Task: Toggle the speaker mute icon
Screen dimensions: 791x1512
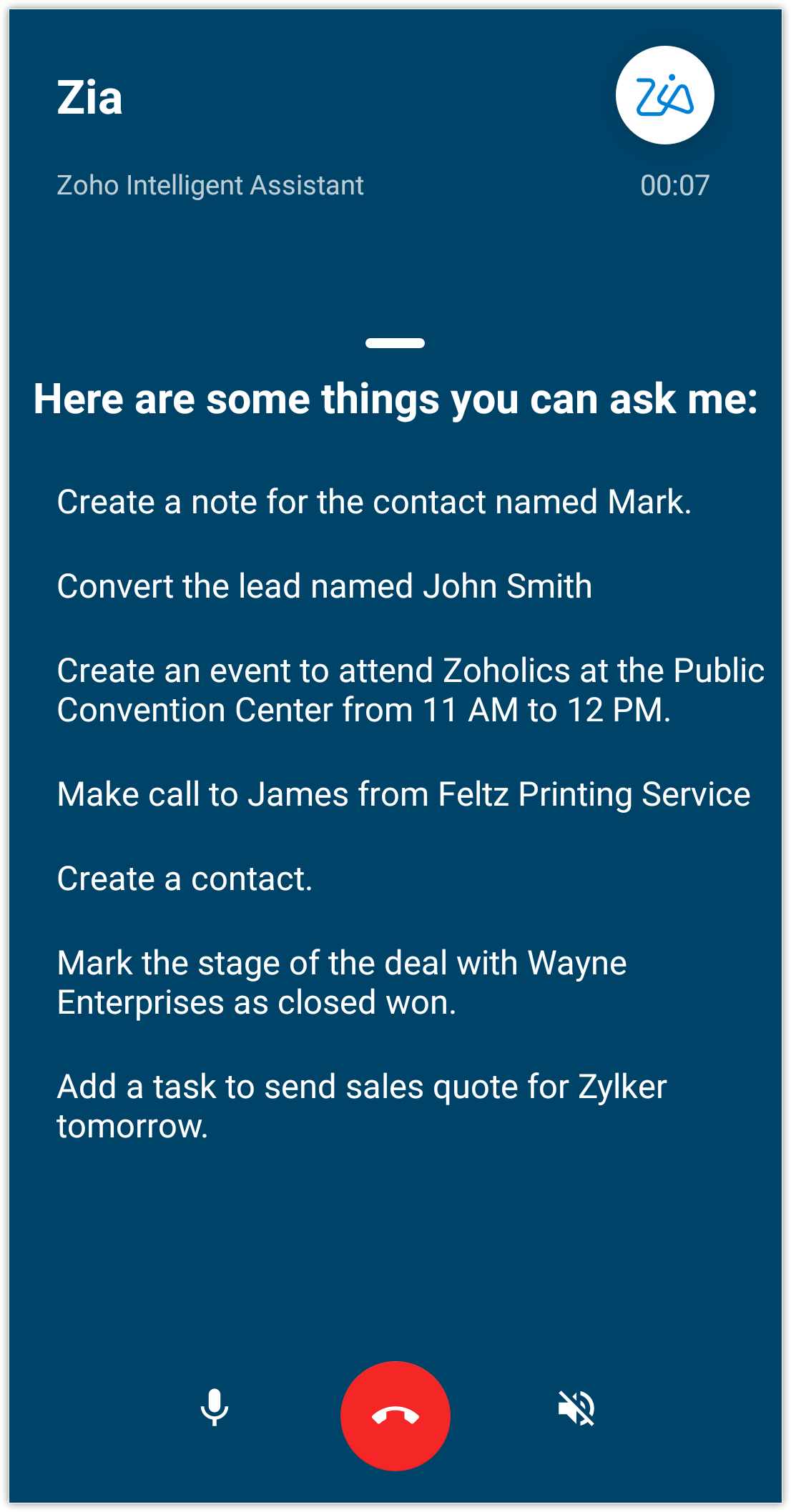Action: click(x=576, y=1408)
